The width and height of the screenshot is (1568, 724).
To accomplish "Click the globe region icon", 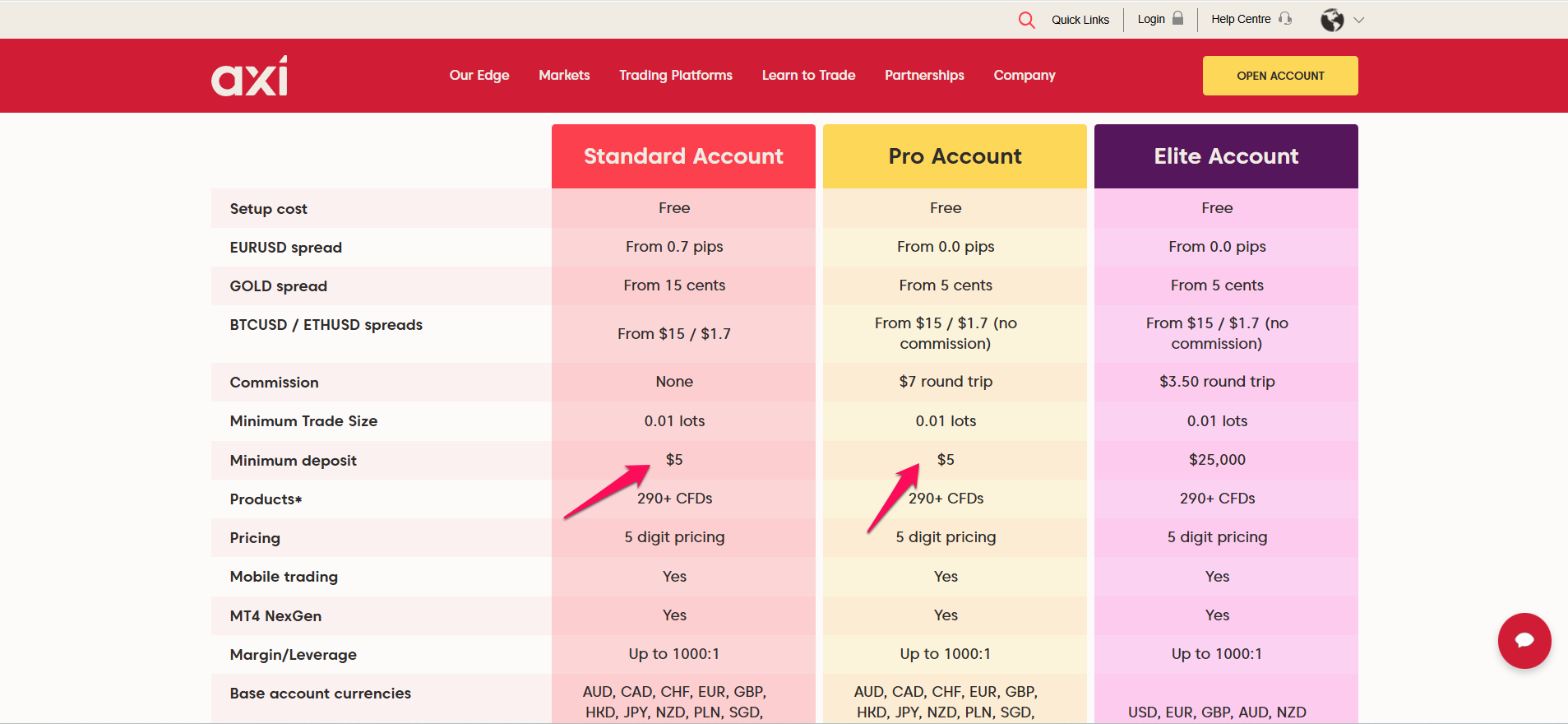I will tap(1332, 20).
